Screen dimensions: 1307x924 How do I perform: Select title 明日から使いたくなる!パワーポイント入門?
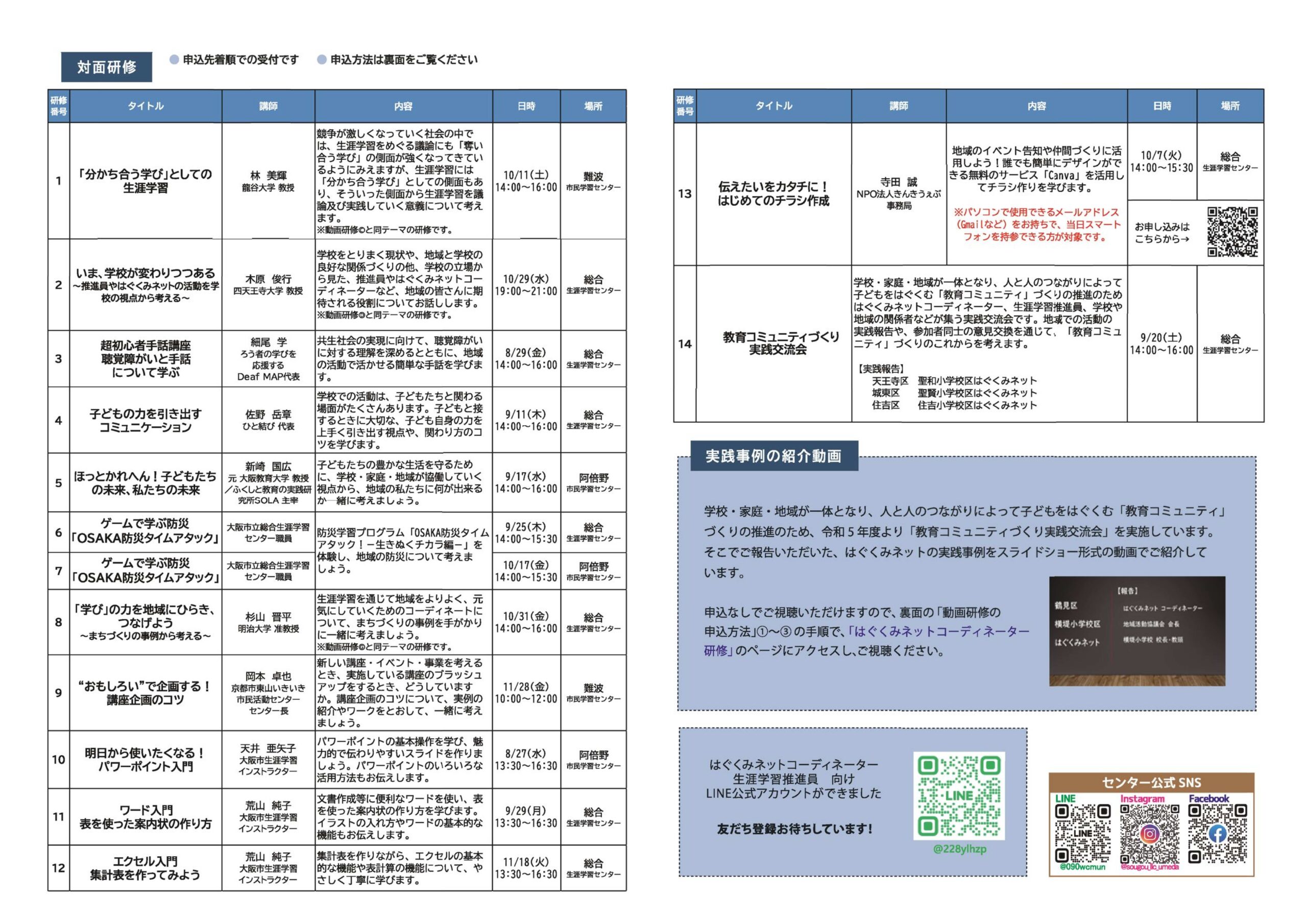146,760
